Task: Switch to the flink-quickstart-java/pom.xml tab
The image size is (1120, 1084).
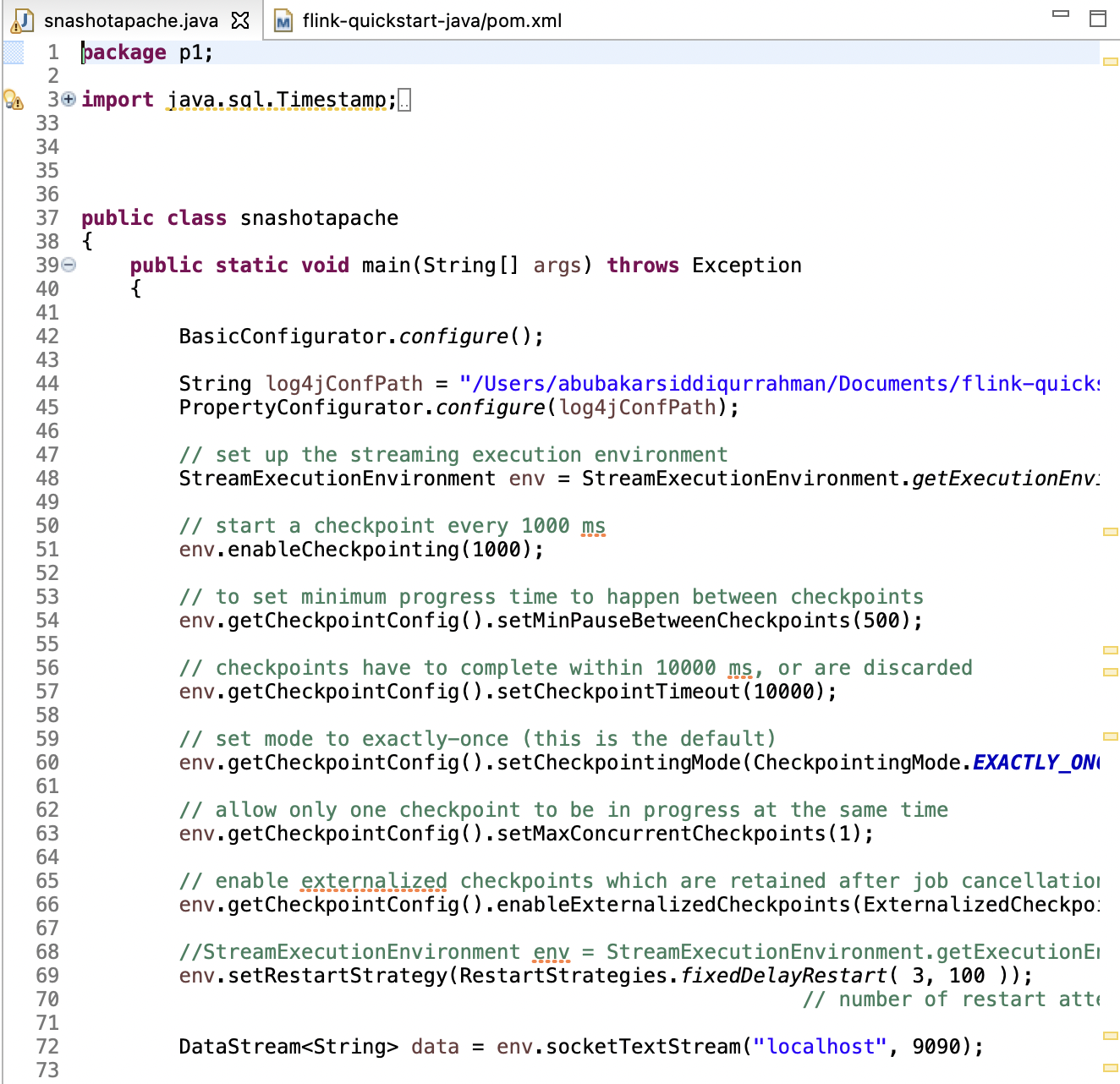Action: (431, 20)
